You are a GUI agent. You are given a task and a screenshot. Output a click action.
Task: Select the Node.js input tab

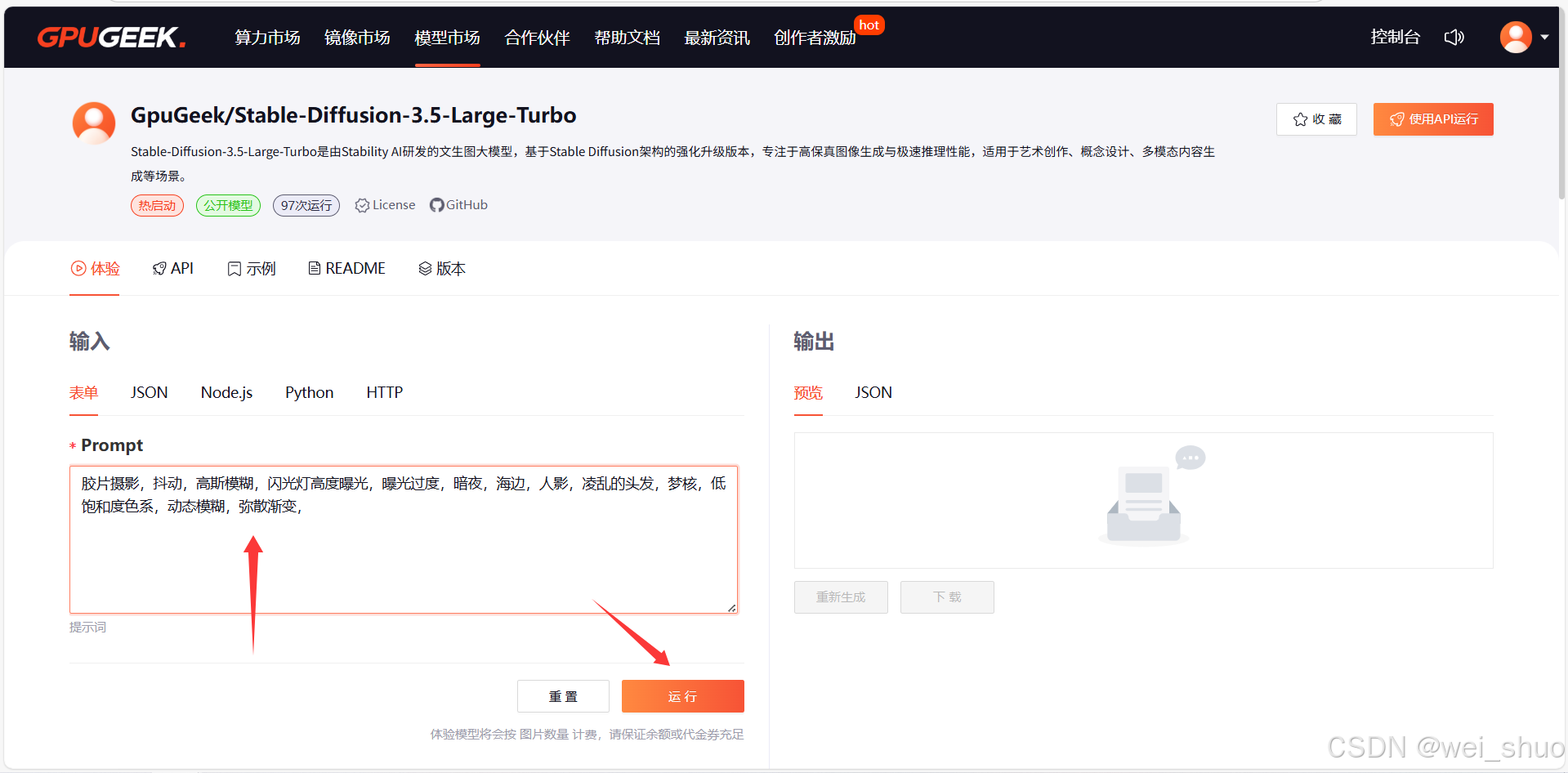(x=227, y=393)
